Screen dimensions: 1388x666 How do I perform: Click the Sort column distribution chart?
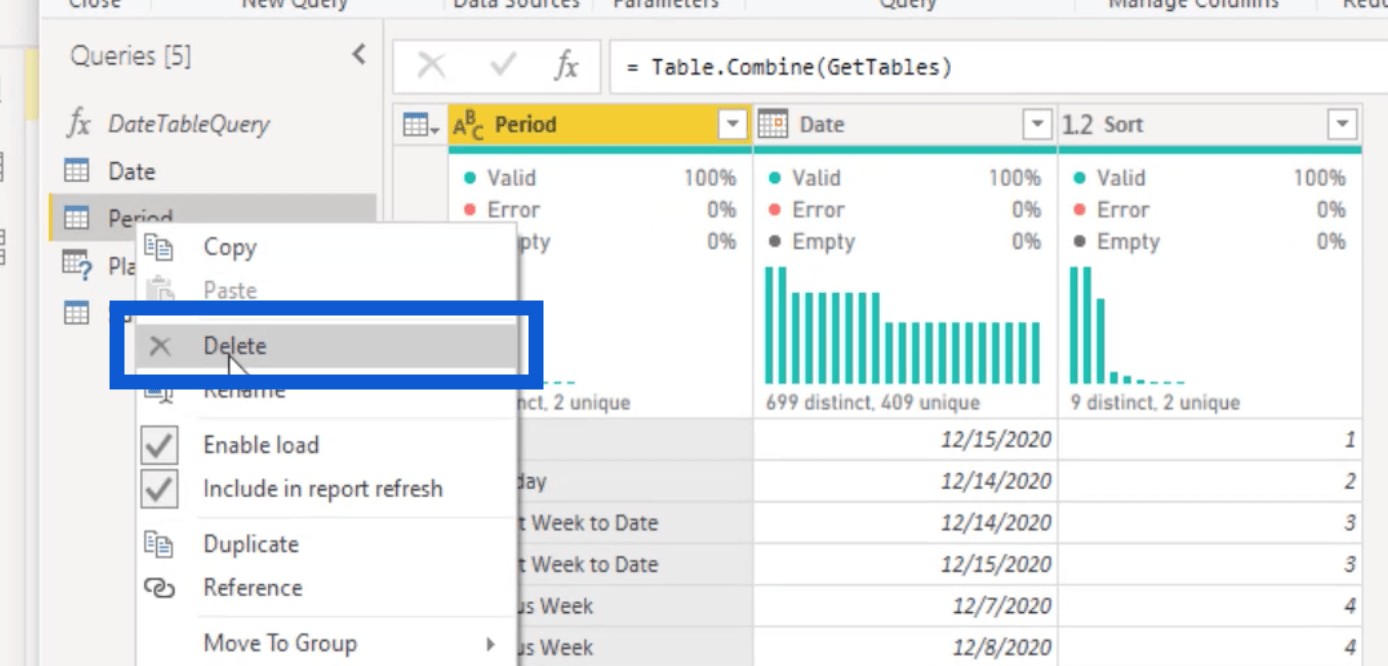pyautogui.click(x=1127, y=325)
